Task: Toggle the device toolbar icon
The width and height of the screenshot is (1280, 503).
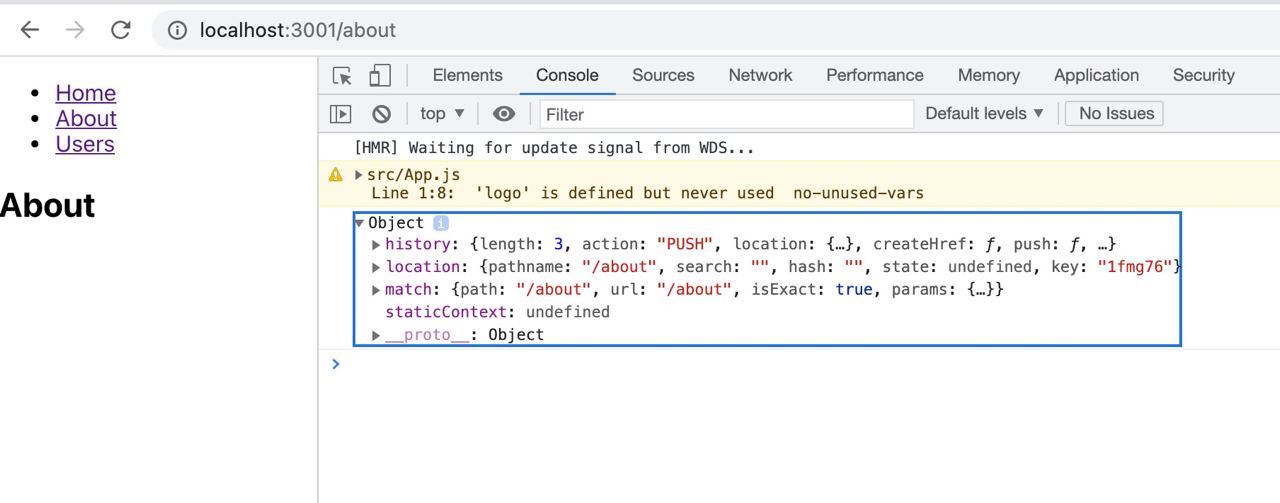Action: (379, 76)
